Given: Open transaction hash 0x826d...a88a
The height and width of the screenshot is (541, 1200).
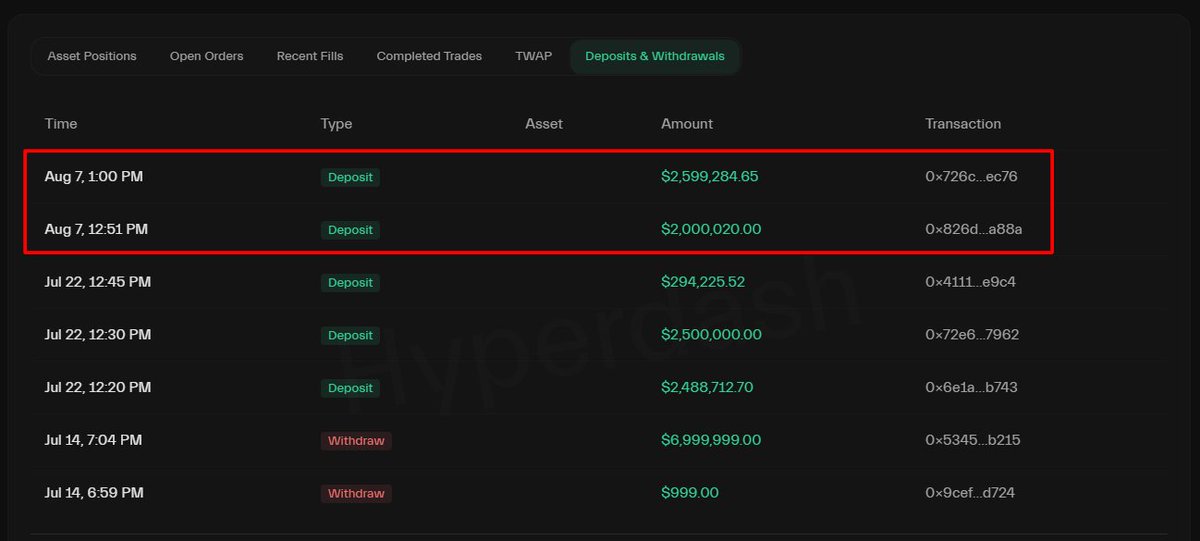Looking at the screenshot, I should pyautogui.click(x=974, y=230).
